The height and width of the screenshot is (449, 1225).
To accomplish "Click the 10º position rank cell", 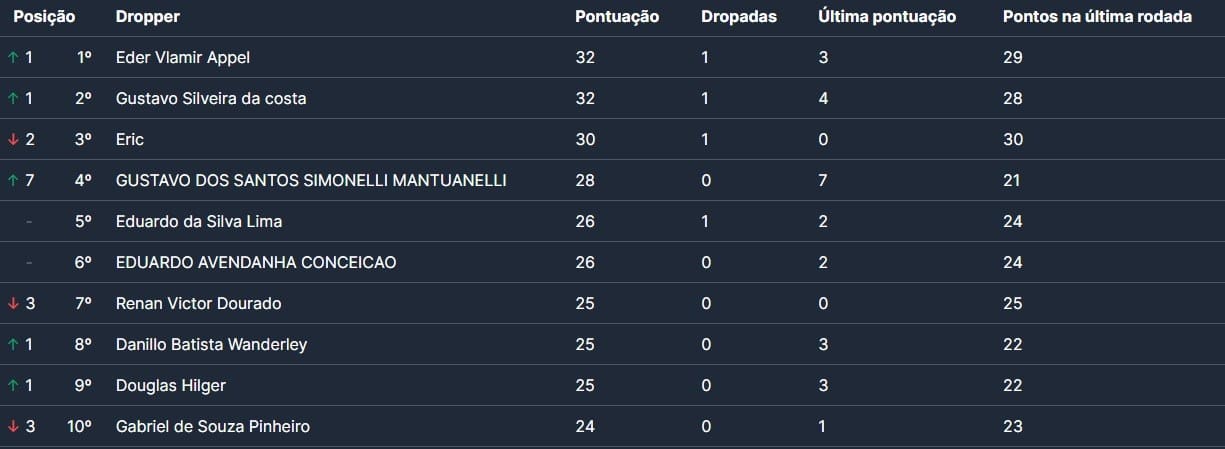I will click(80, 427).
